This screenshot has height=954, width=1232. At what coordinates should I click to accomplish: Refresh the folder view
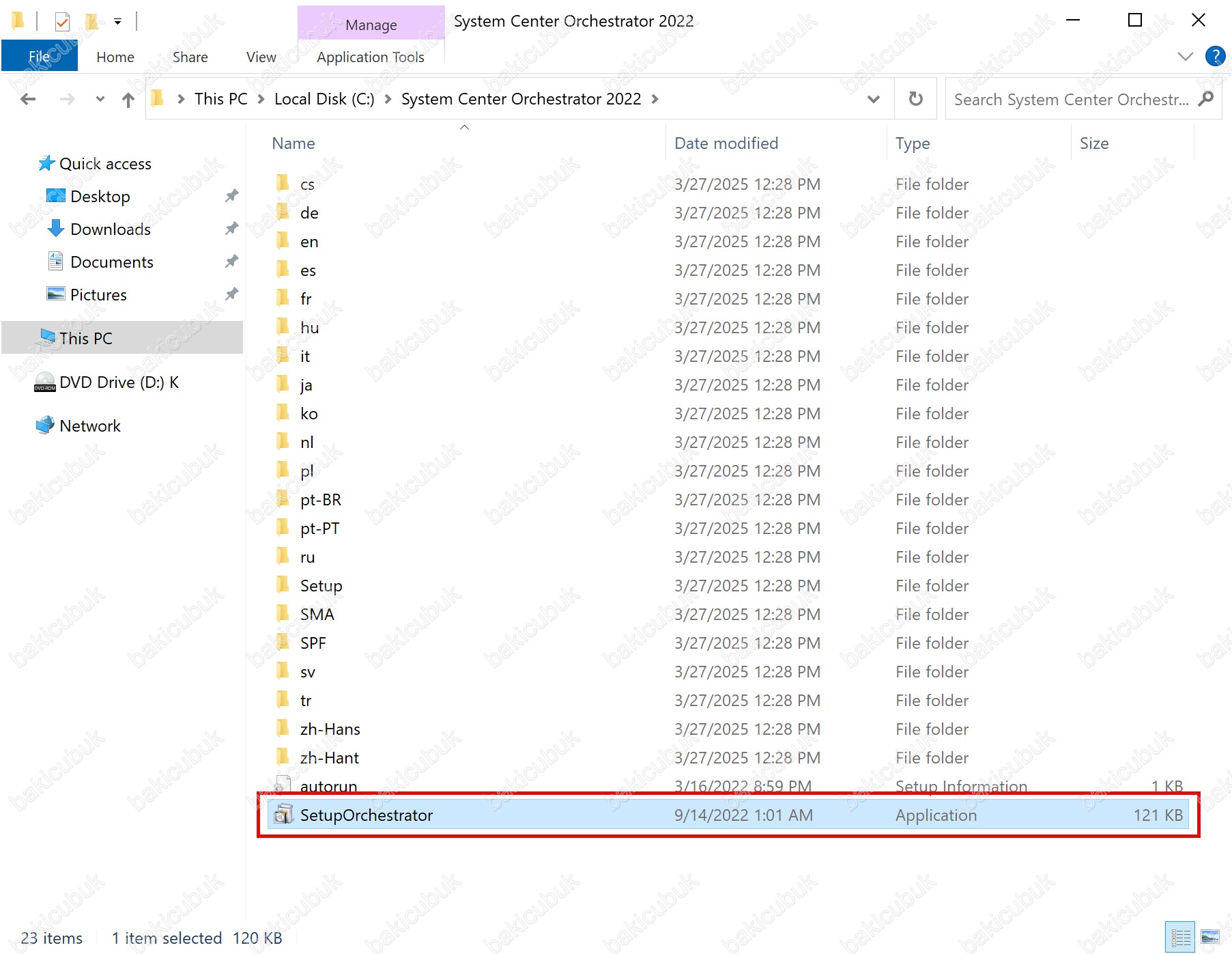(916, 100)
